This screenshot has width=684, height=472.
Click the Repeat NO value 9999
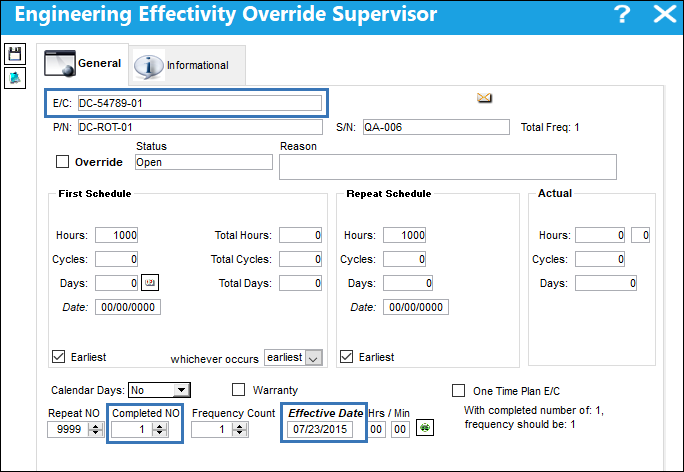click(68, 429)
